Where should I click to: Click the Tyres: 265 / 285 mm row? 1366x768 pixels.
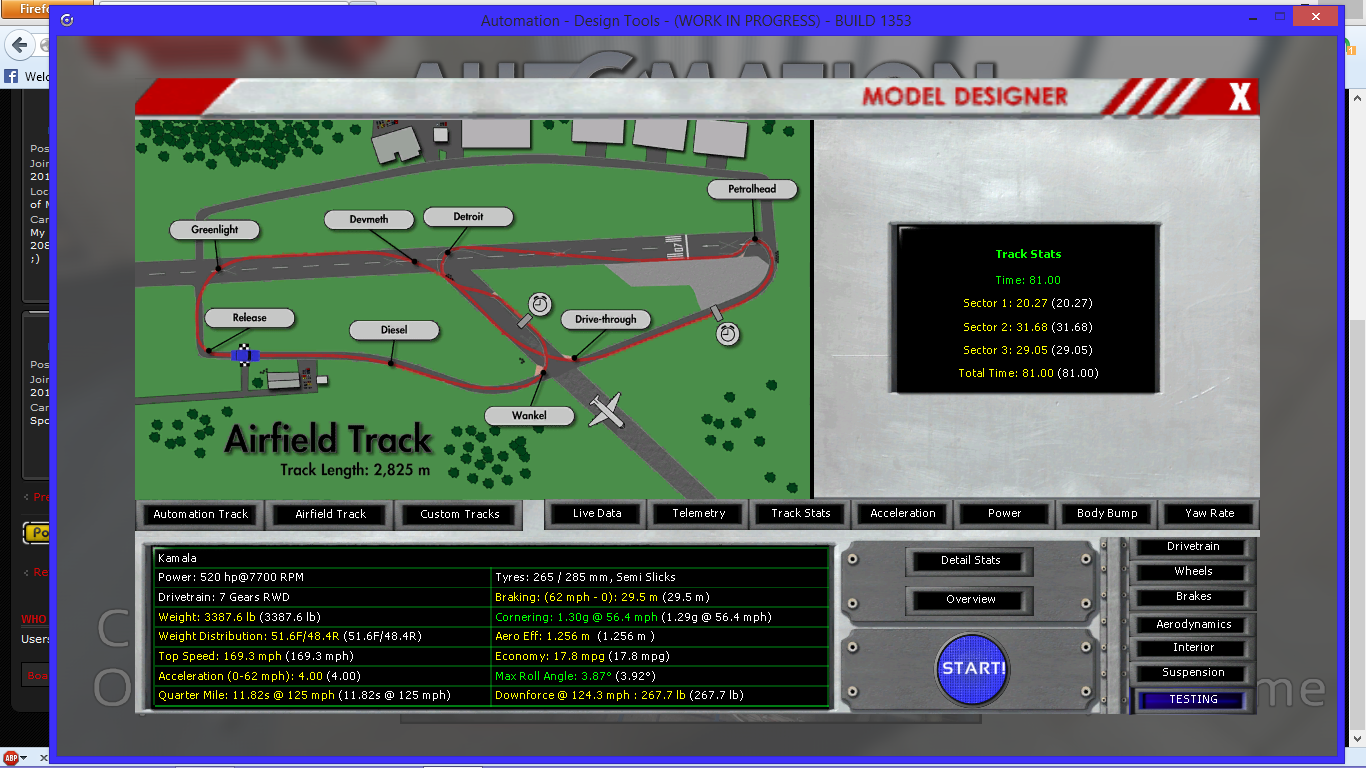pos(660,577)
